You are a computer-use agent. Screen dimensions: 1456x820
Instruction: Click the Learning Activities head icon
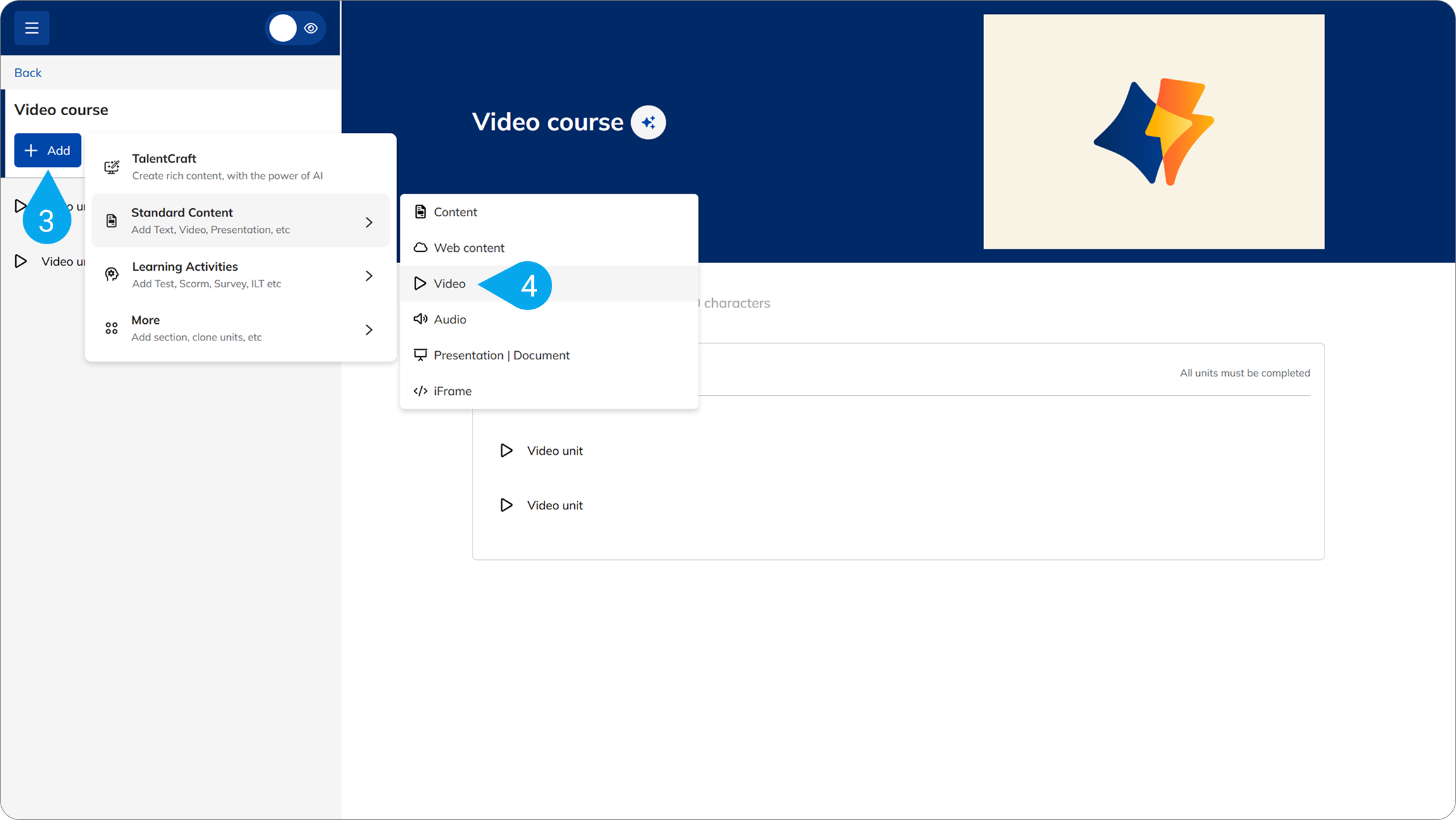tap(112, 275)
